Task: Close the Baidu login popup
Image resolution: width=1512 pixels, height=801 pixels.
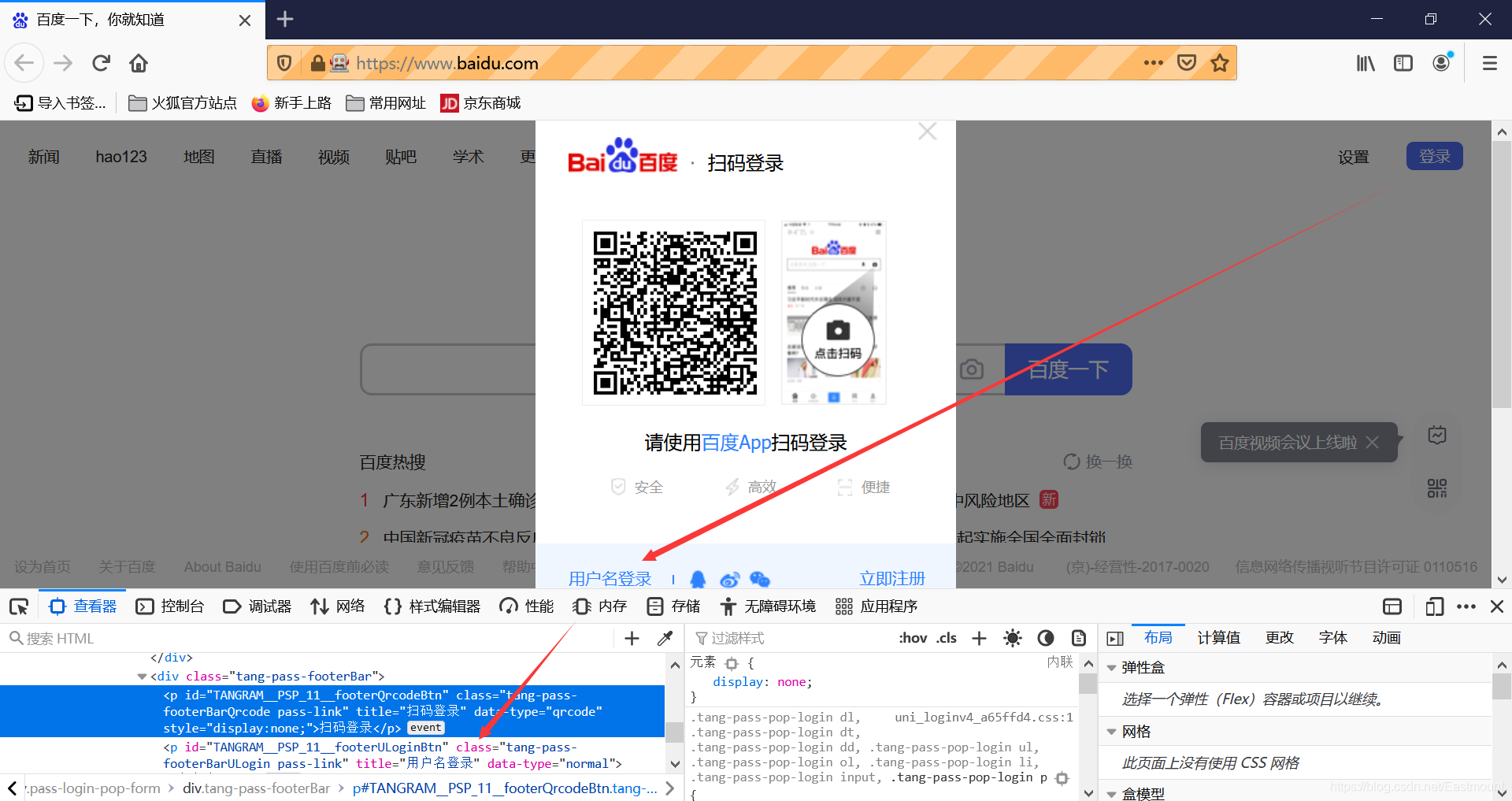Action: point(928,132)
